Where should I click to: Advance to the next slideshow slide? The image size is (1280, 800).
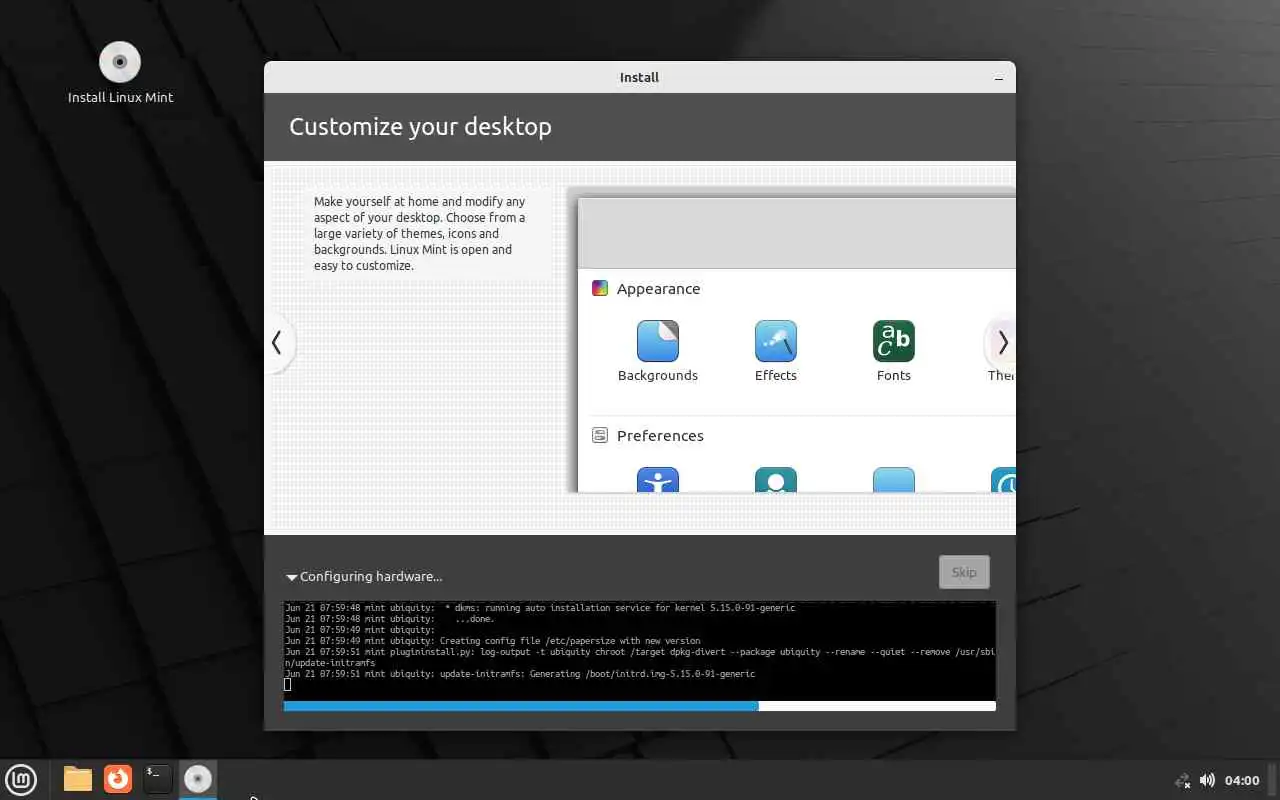[1002, 343]
